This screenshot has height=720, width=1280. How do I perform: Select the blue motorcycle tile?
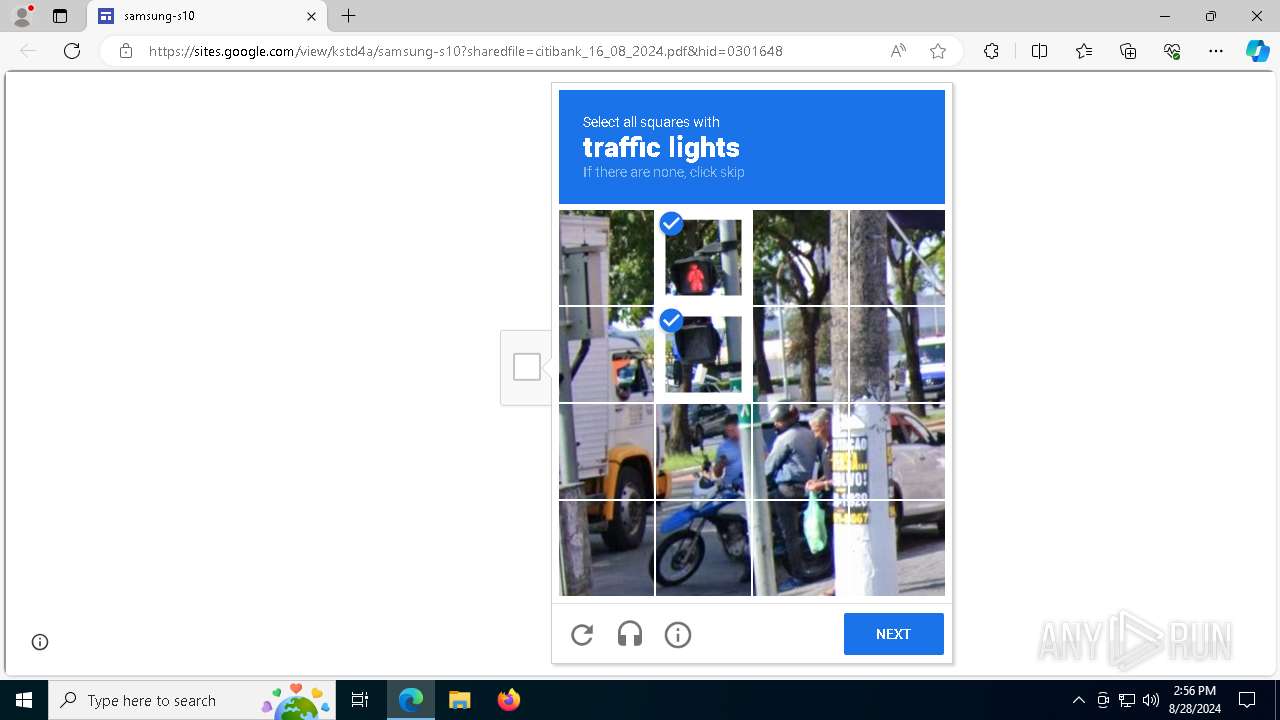tap(704, 548)
